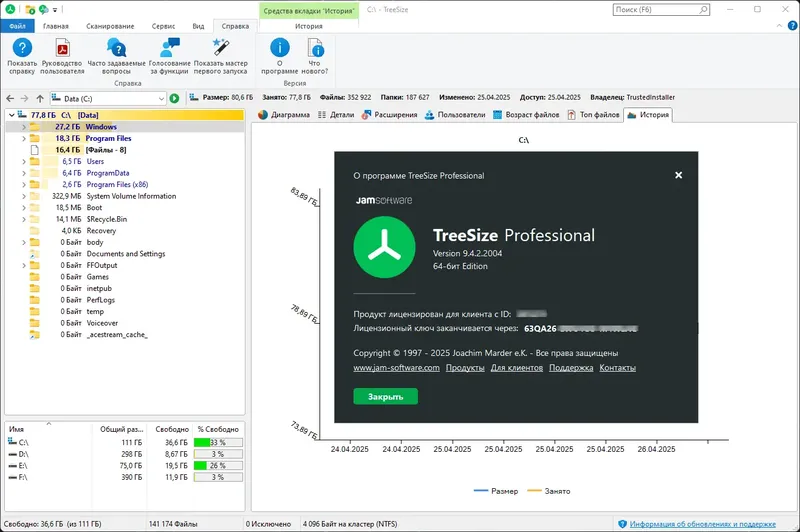Click the О программе ribbon icon

[279, 48]
